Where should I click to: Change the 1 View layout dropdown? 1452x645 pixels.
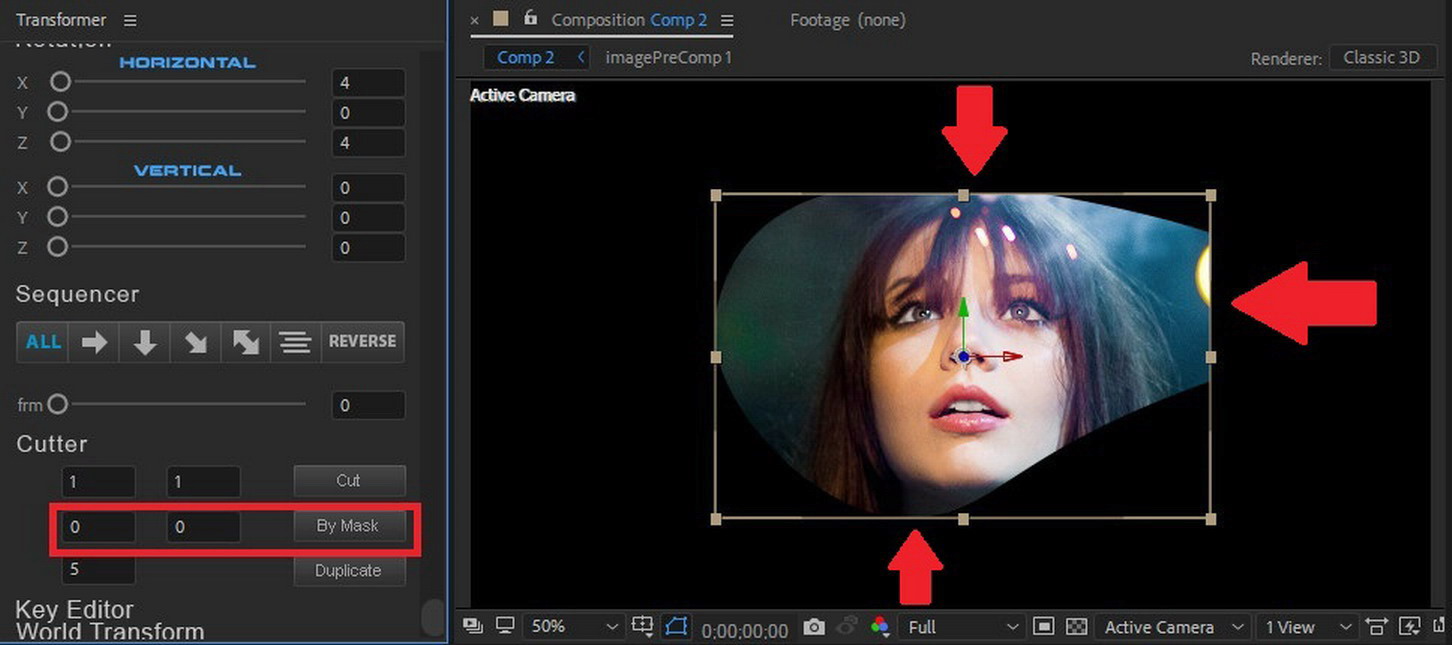coord(1303,627)
